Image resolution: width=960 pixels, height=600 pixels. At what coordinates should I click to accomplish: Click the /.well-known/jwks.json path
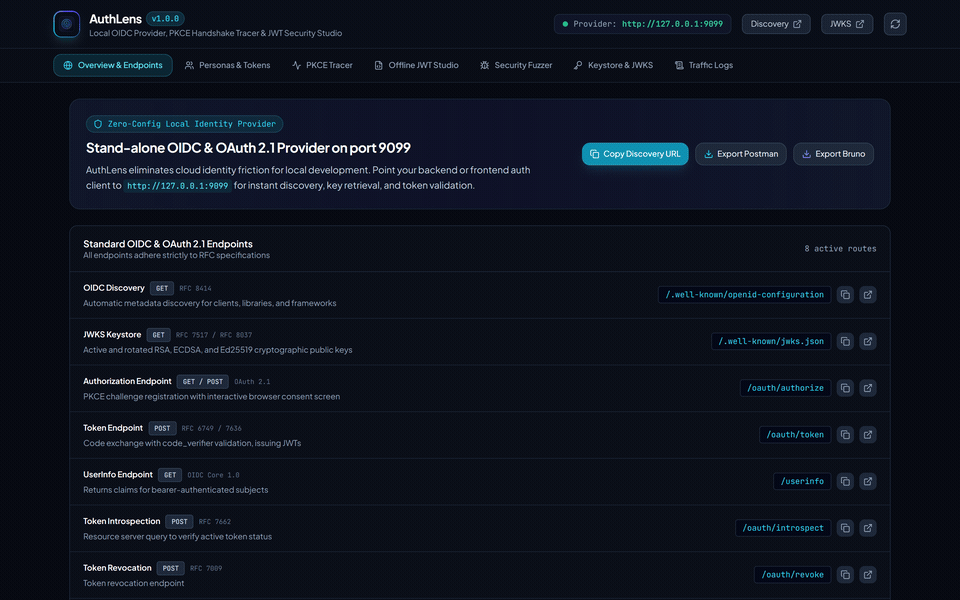pos(771,341)
